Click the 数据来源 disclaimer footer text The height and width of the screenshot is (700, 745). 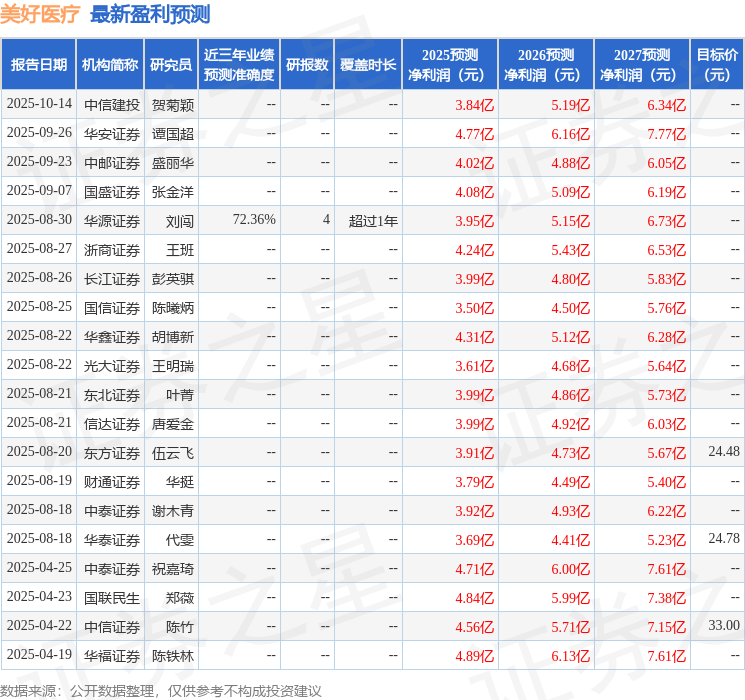(x=161, y=690)
